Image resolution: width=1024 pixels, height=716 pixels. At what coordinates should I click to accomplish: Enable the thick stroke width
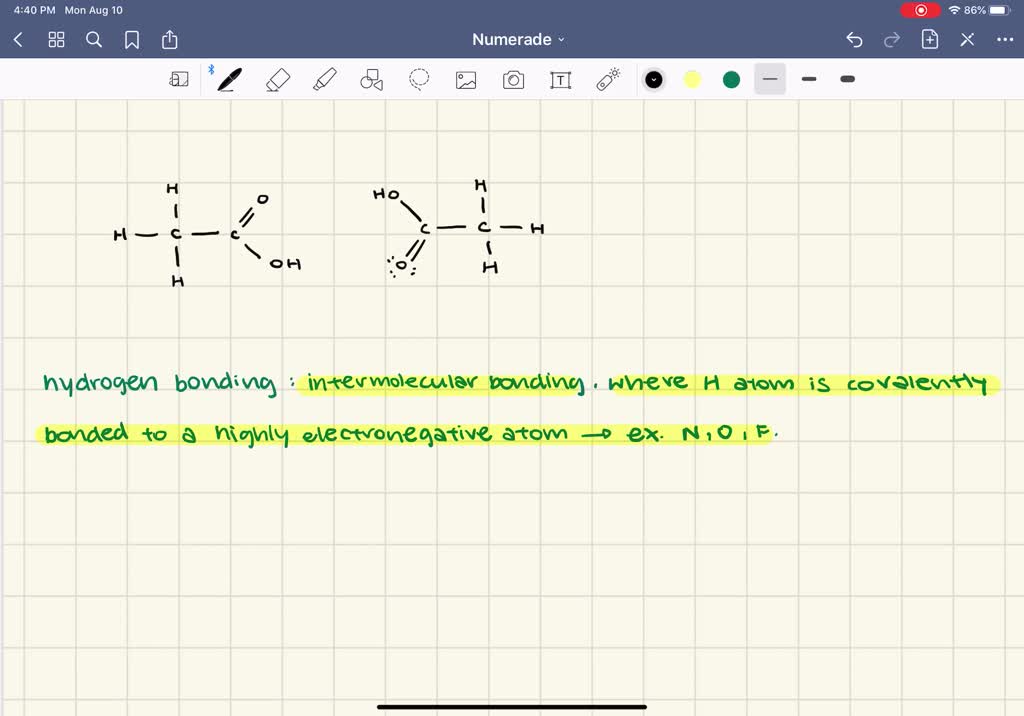pyautogui.click(x=846, y=79)
